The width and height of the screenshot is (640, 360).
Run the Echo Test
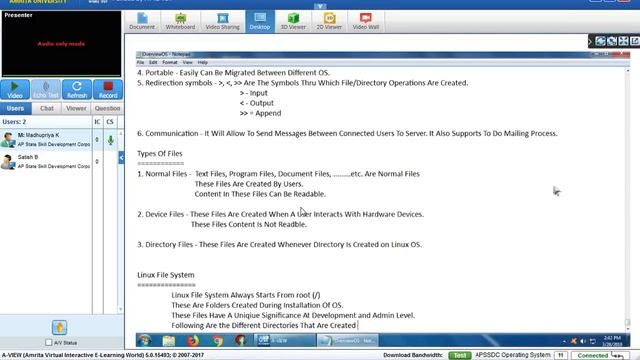click(46, 89)
